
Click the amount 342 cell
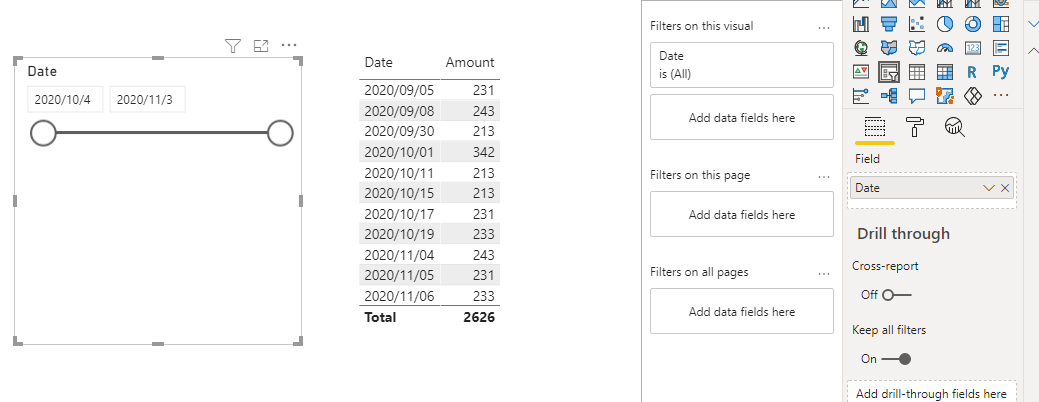[484, 152]
